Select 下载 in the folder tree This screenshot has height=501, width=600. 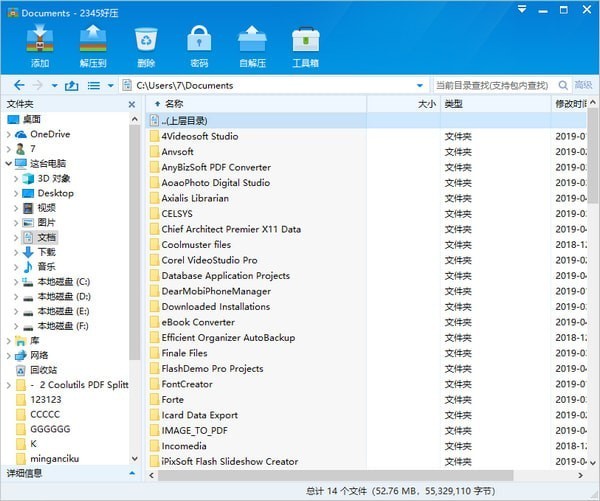point(46,253)
